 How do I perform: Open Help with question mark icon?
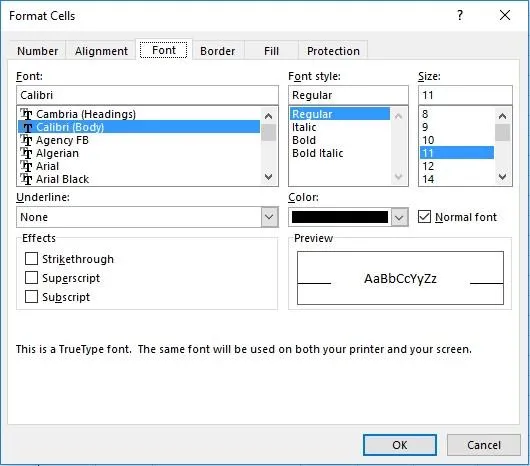(x=460, y=15)
